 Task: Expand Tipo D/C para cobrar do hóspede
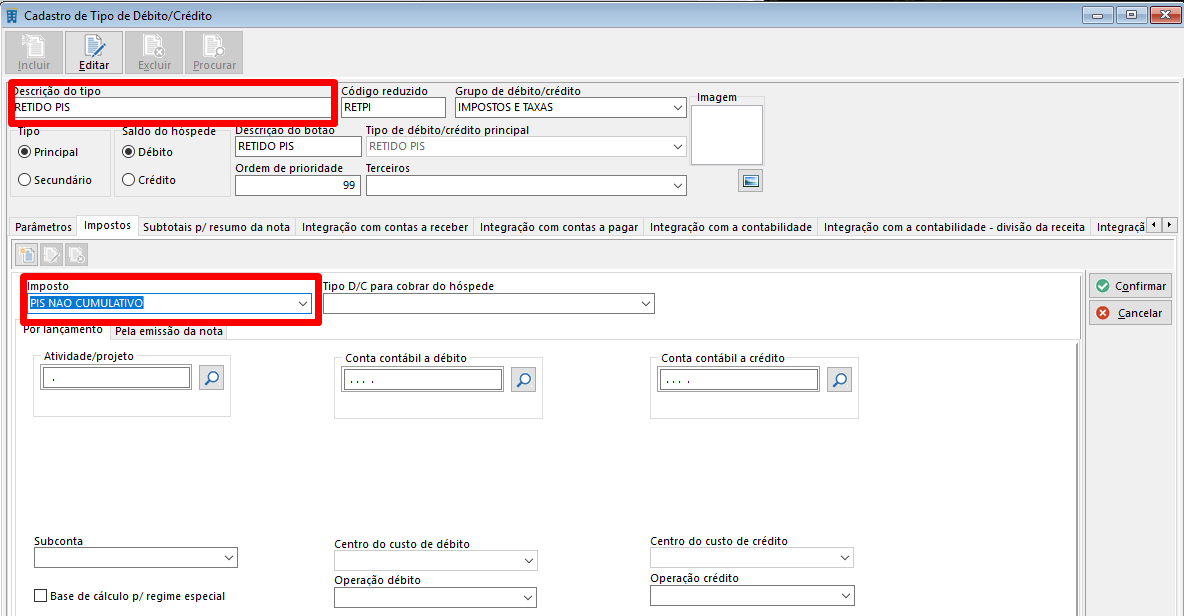[646, 303]
